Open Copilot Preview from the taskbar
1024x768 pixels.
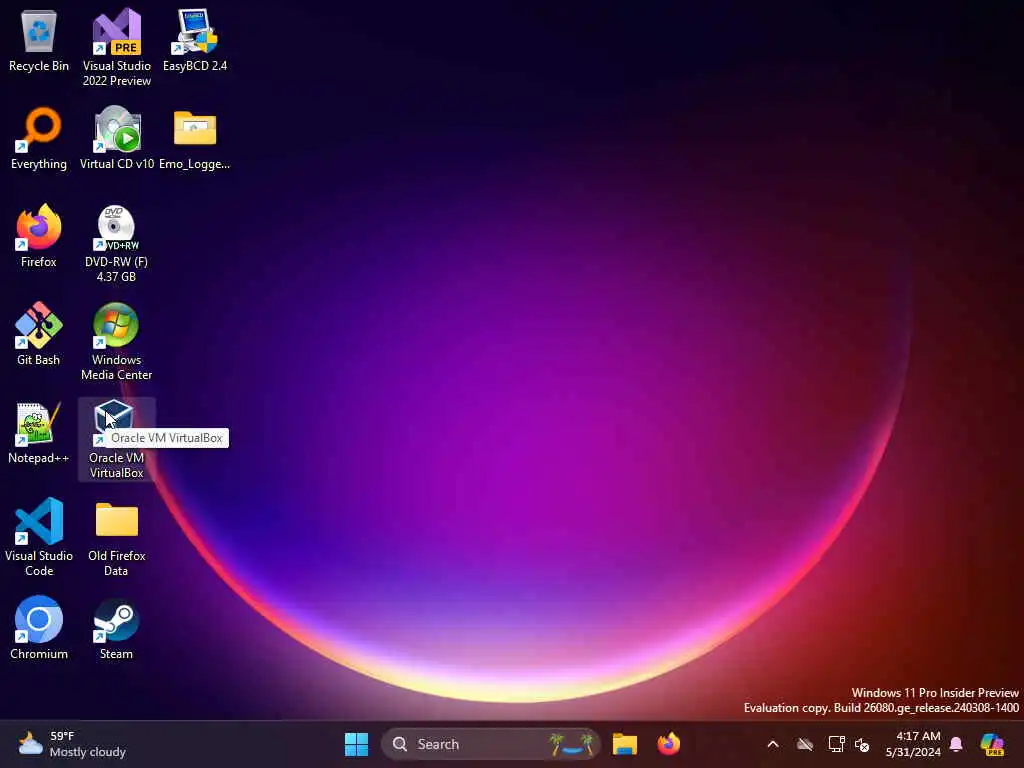coord(991,744)
